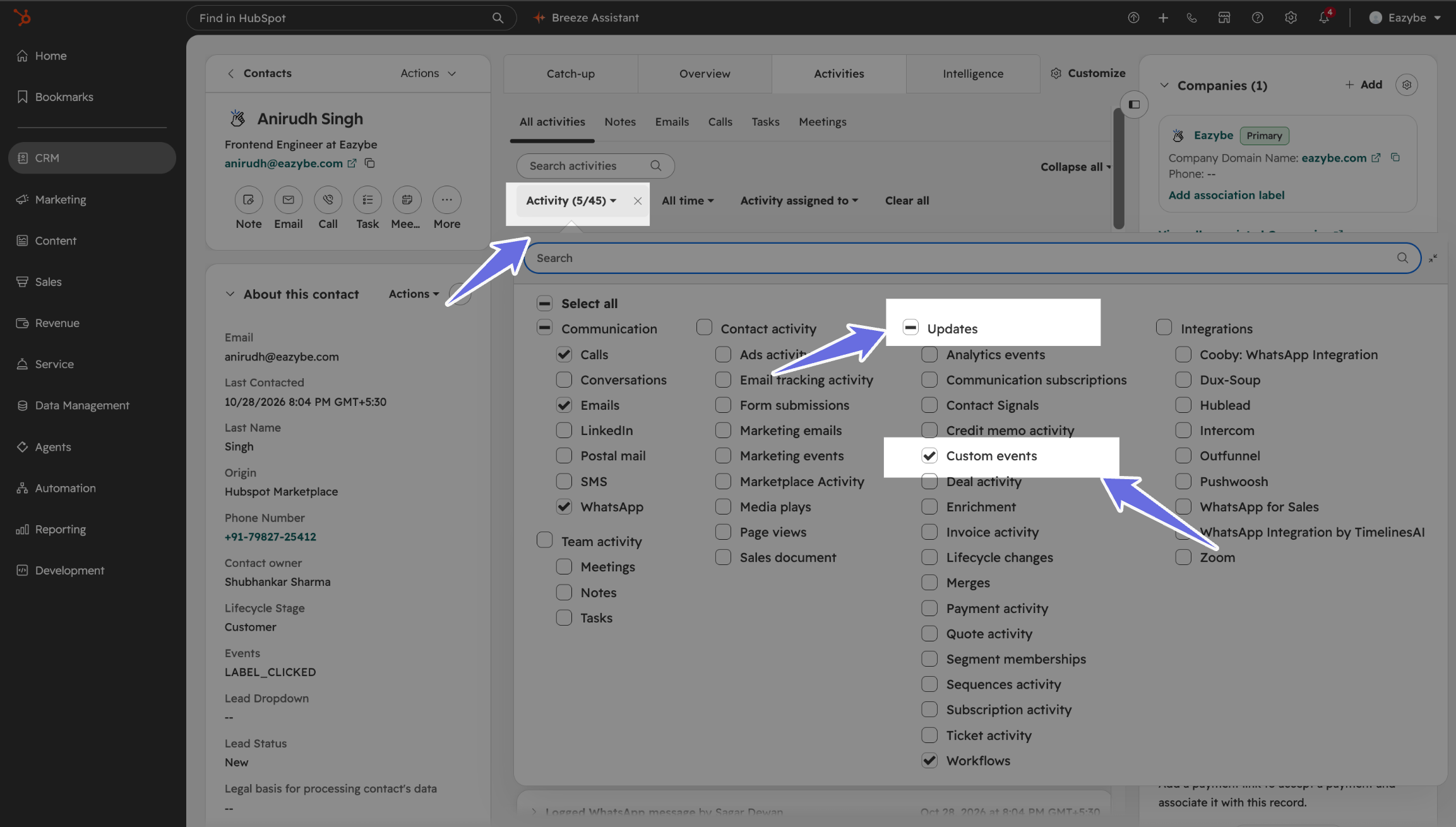1456x827 pixels.
Task: Switch to the Intelligence tab
Action: pos(973,74)
